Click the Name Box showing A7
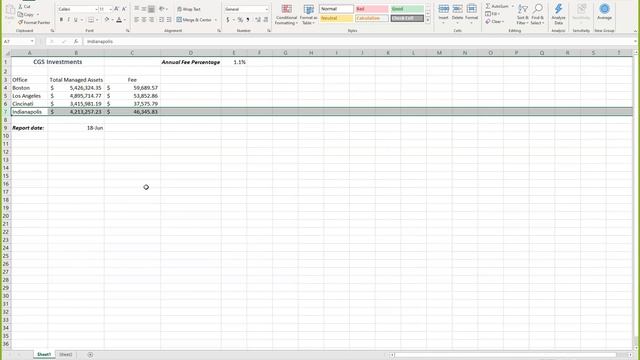 click(x=19, y=42)
